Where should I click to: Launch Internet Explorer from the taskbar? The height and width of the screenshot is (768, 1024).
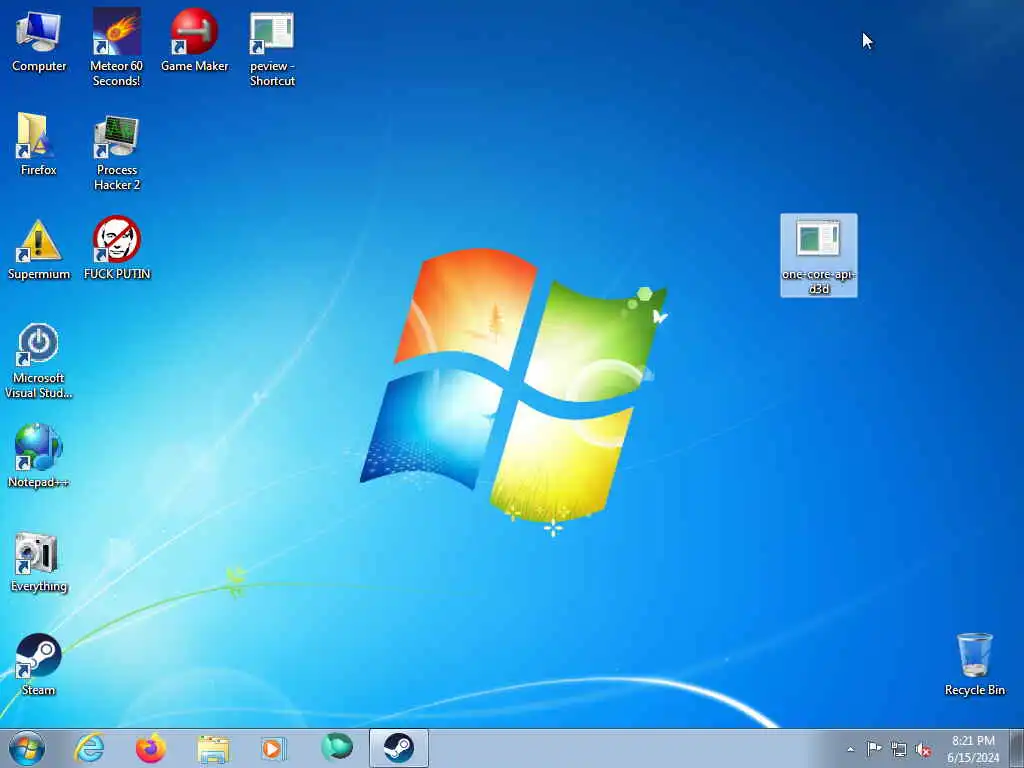click(89, 748)
